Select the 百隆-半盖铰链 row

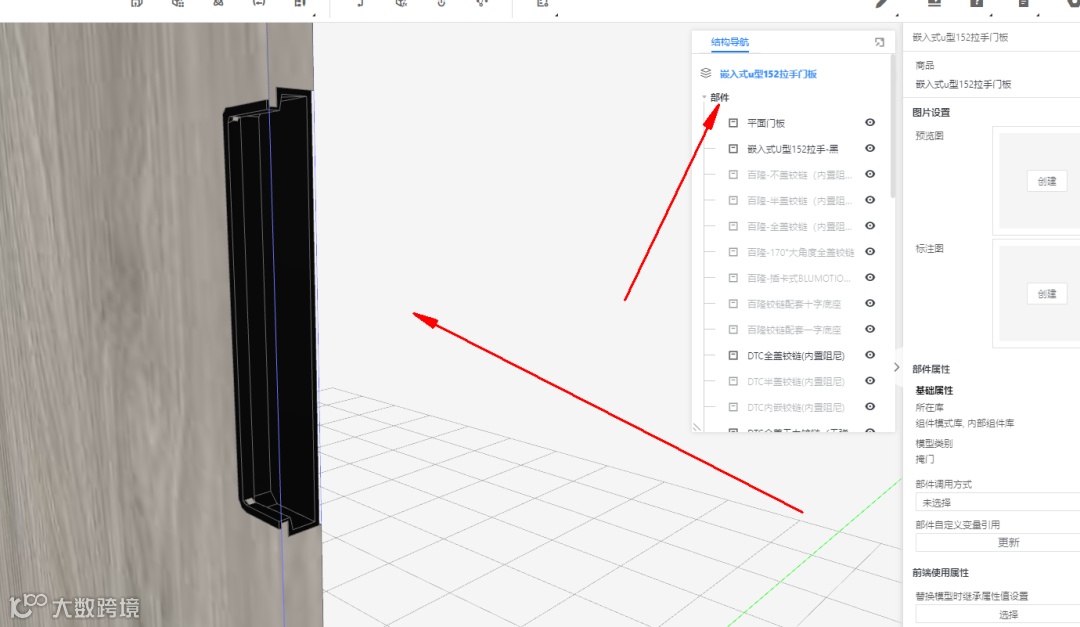[x=799, y=201]
